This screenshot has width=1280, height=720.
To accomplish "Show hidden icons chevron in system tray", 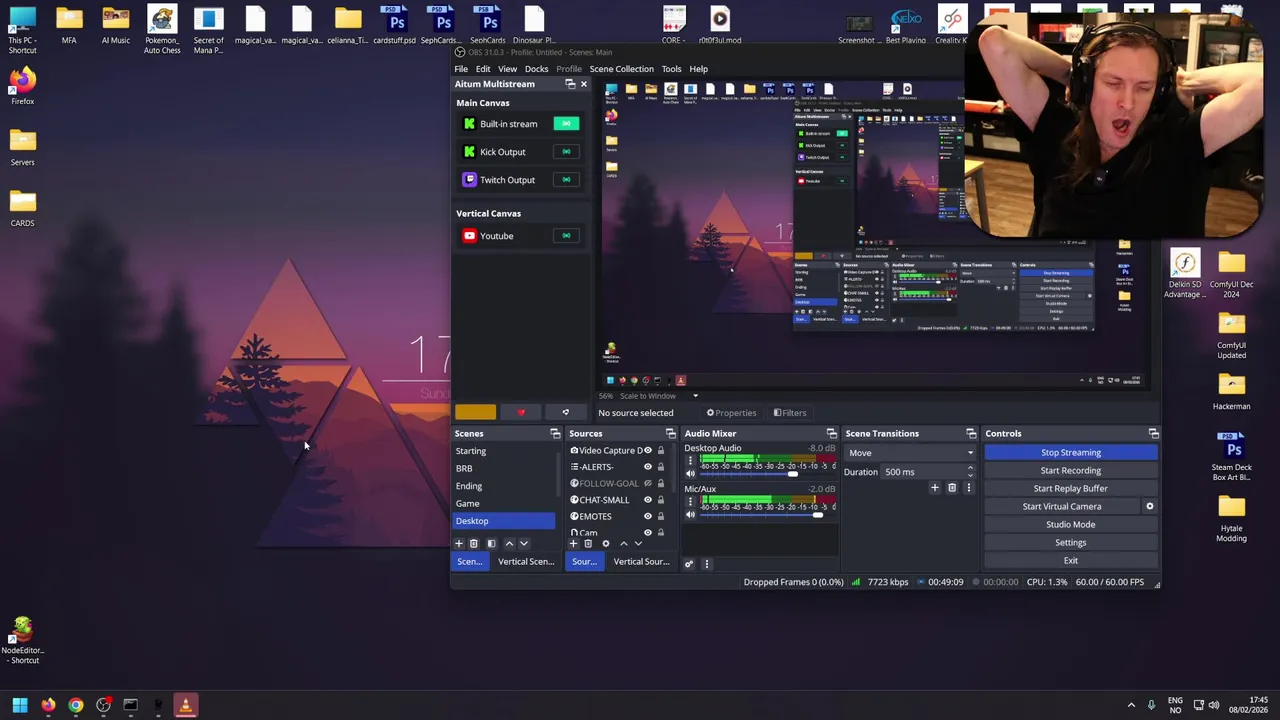I will click(x=1131, y=705).
